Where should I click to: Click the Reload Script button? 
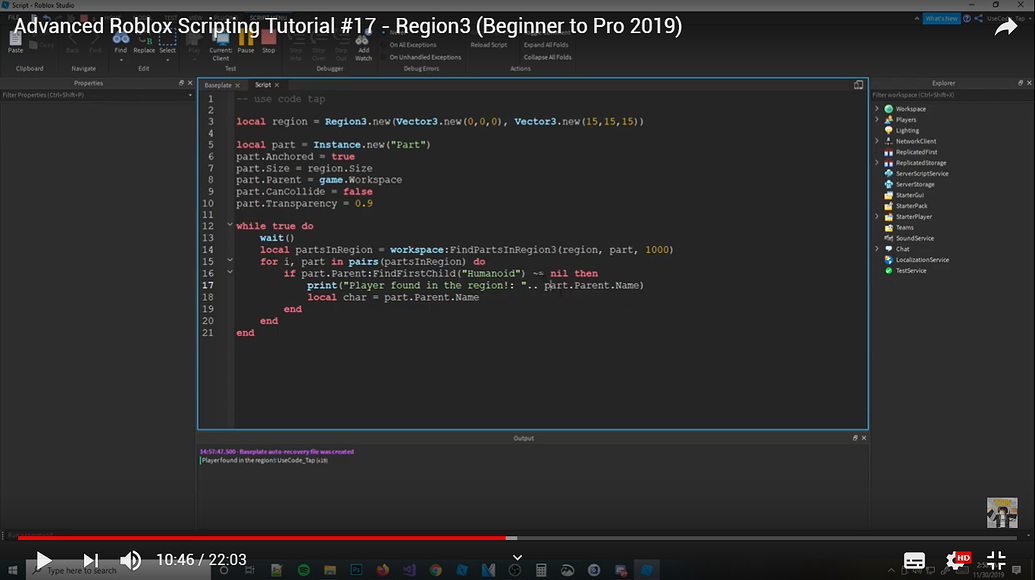coord(489,45)
